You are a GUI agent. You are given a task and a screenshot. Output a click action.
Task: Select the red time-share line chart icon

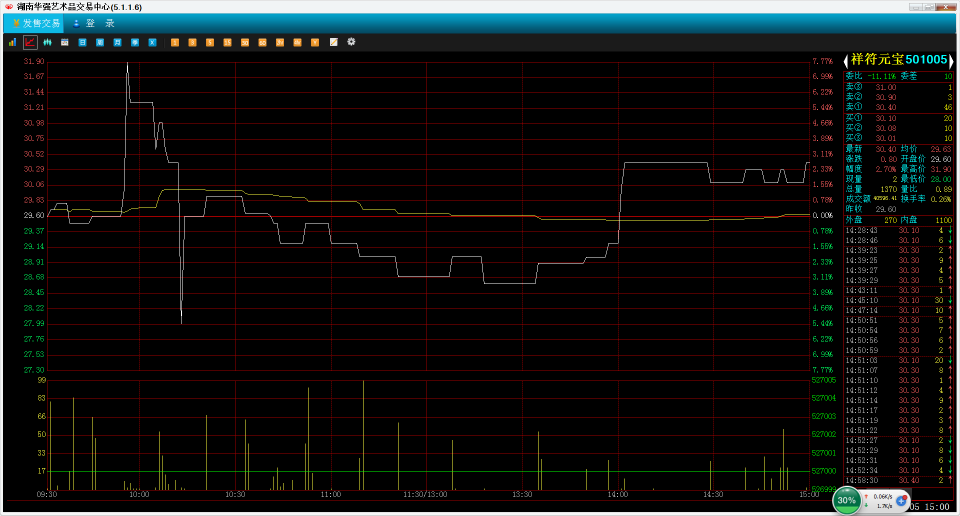(29, 42)
